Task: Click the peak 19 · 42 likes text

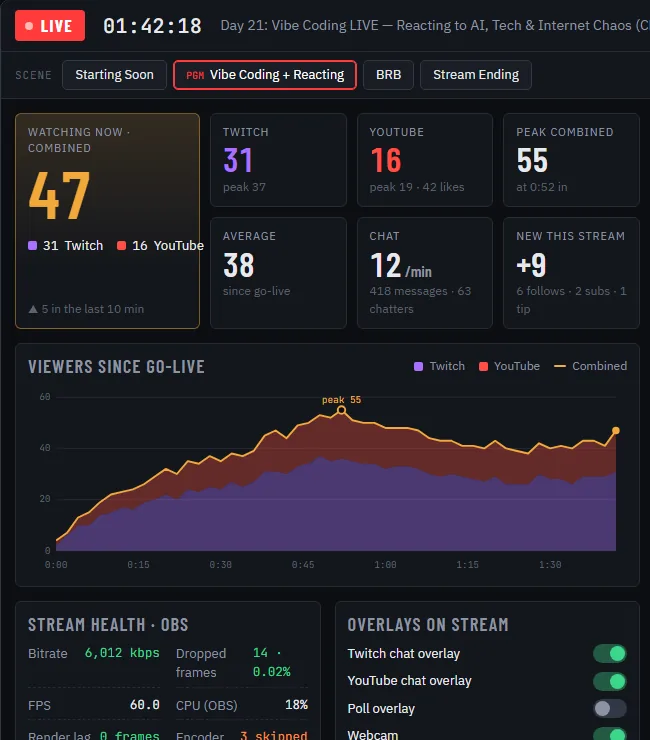Action: click(417, 187)
